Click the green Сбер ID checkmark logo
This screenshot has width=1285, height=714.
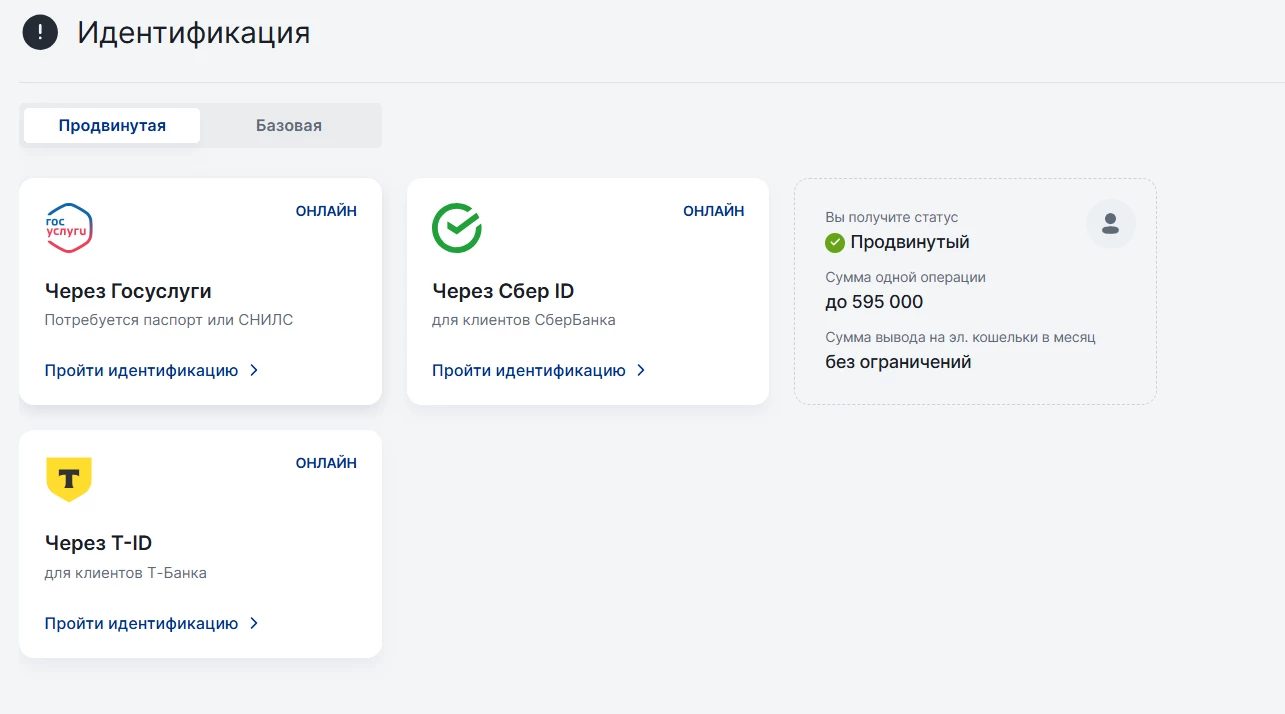pyautogui.click(x=457, y=228)
